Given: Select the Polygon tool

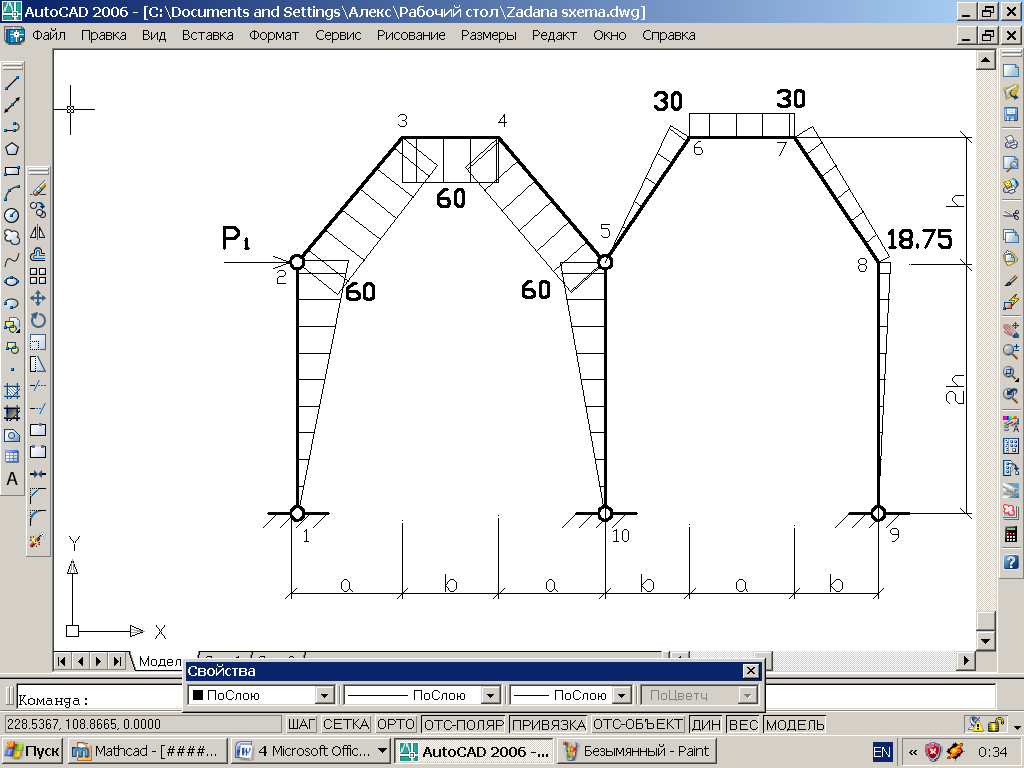Looking at the screenshot, I should tap(12, 149).
